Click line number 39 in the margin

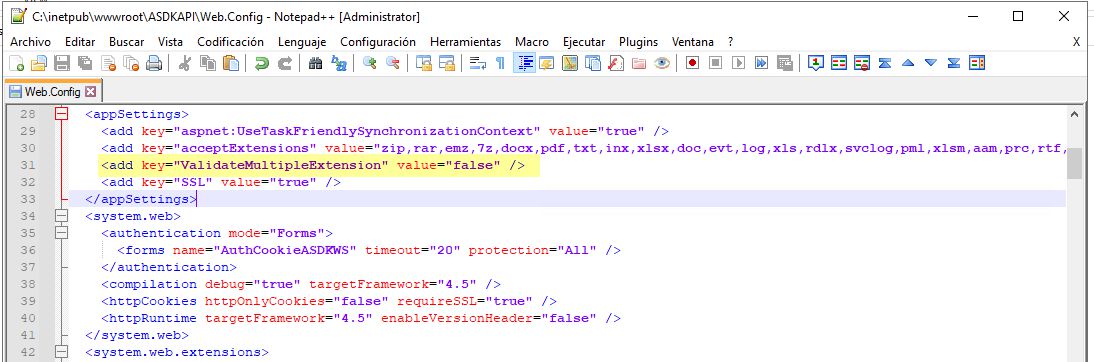coord(27,301)
